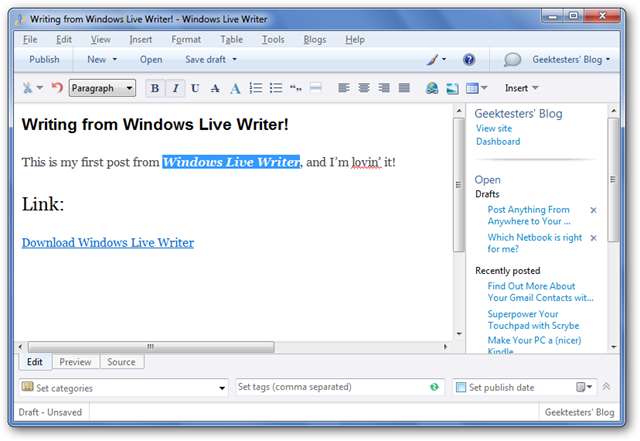The height and width of the screenshot is (441, 640).
Task: Click the Set tags input field
Action: tap(330, 387)
